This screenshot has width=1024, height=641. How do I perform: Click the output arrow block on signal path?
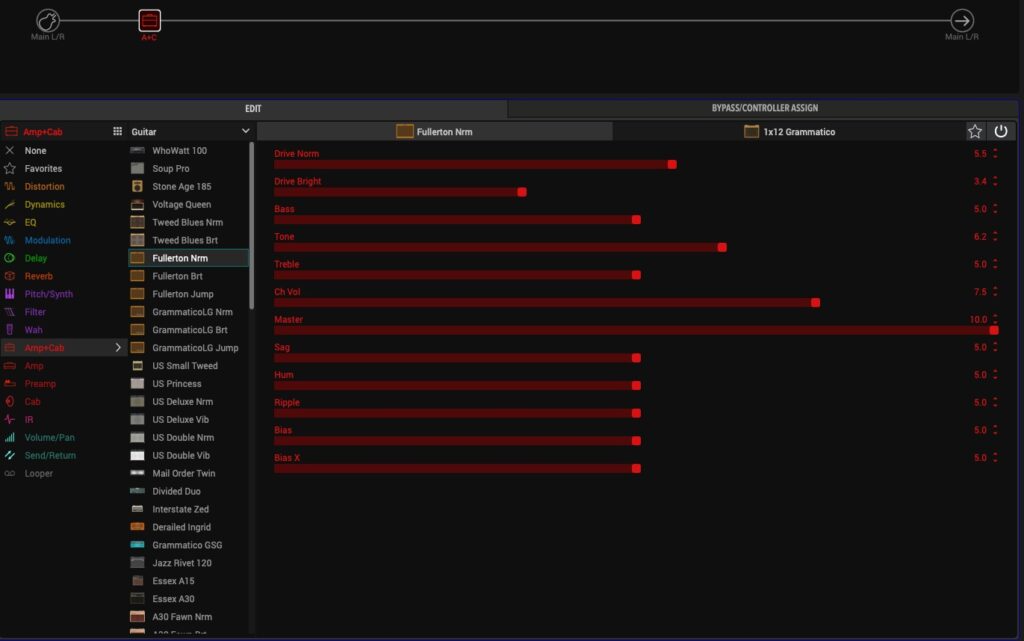tap(961, 20)
